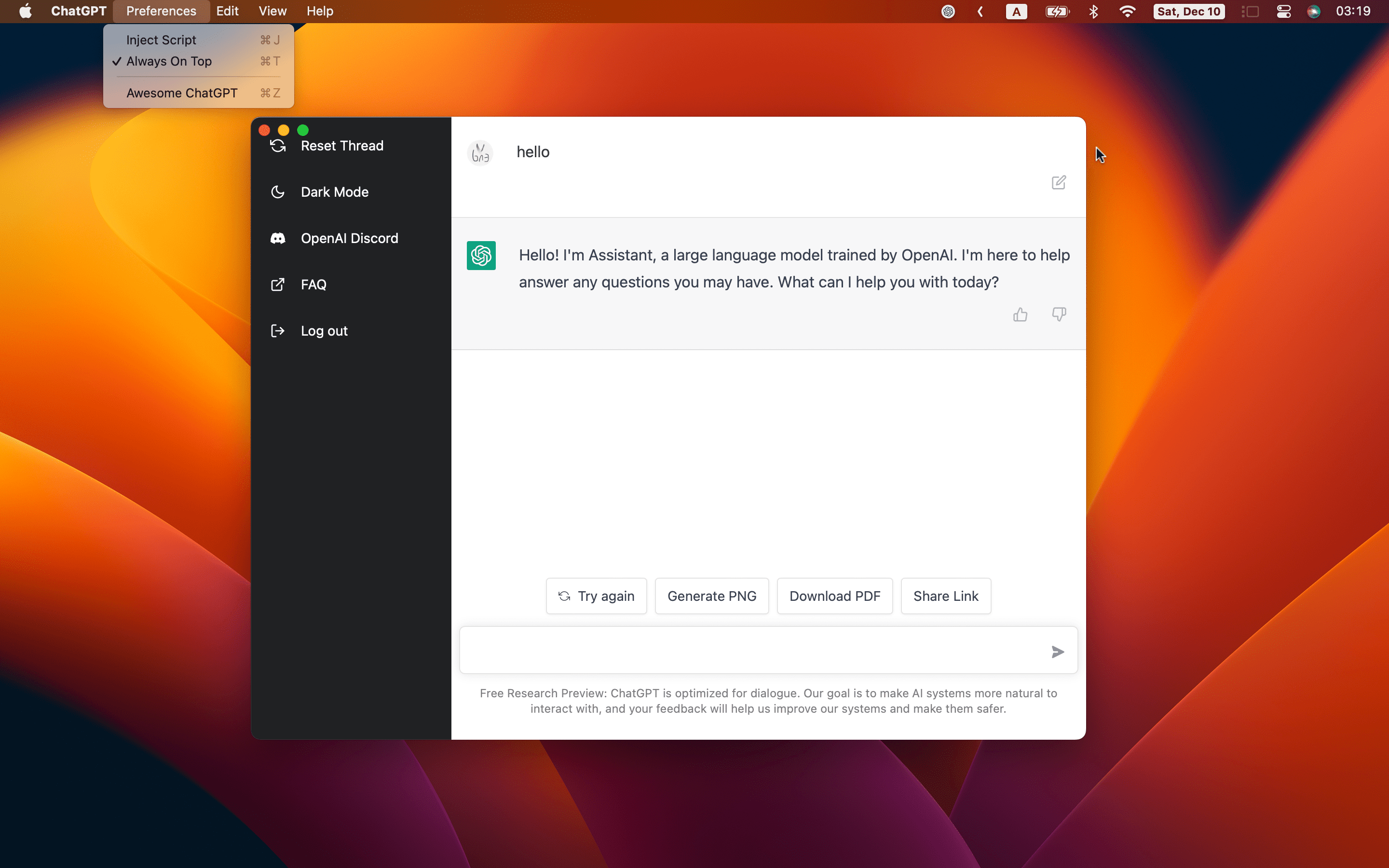The image size is (1389, 868).
Task: Open Control Center from menu bar
Action: click(x=1283, y=12)
